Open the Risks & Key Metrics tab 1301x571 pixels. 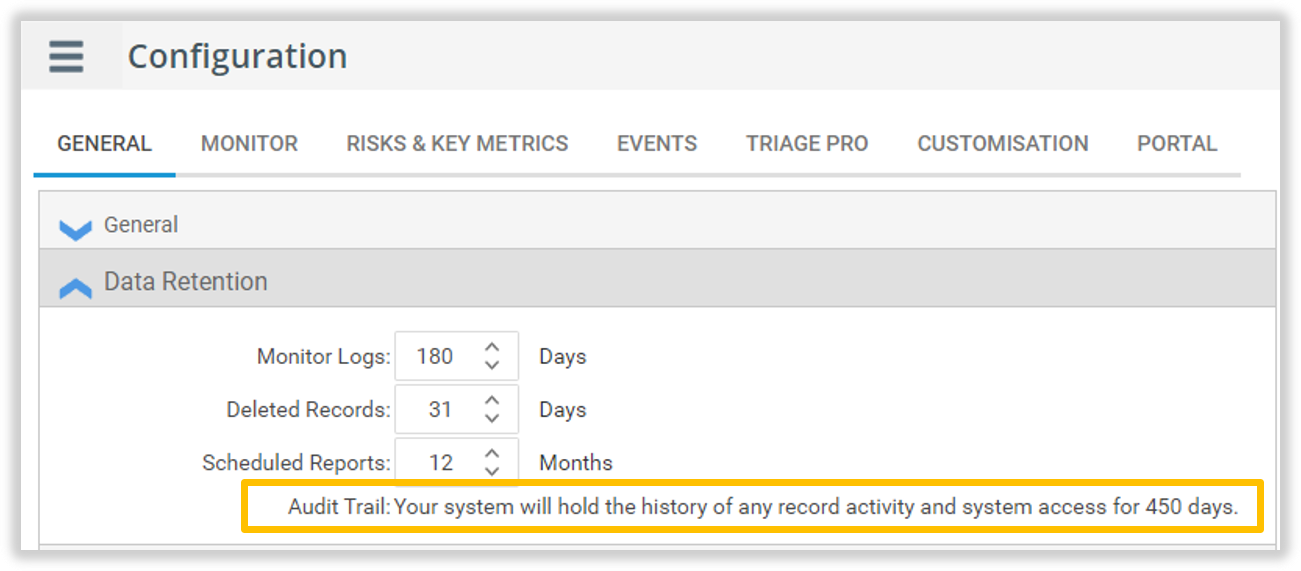tap(457, 144)
